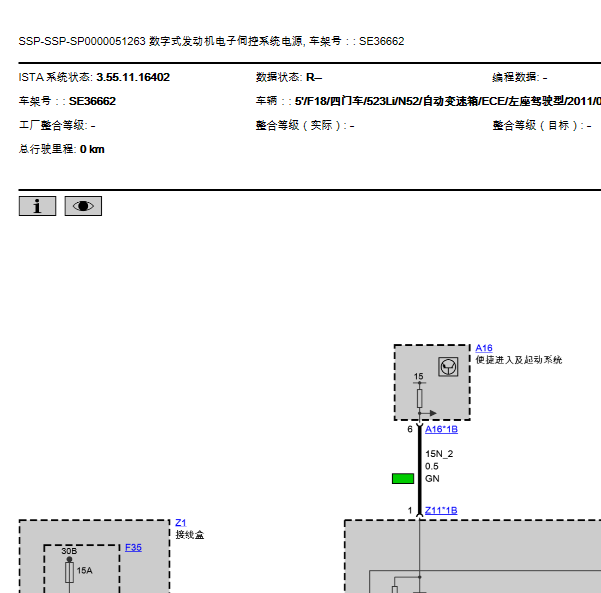Select the data status R– value
The image size is (601, 593).
(314, 77)
